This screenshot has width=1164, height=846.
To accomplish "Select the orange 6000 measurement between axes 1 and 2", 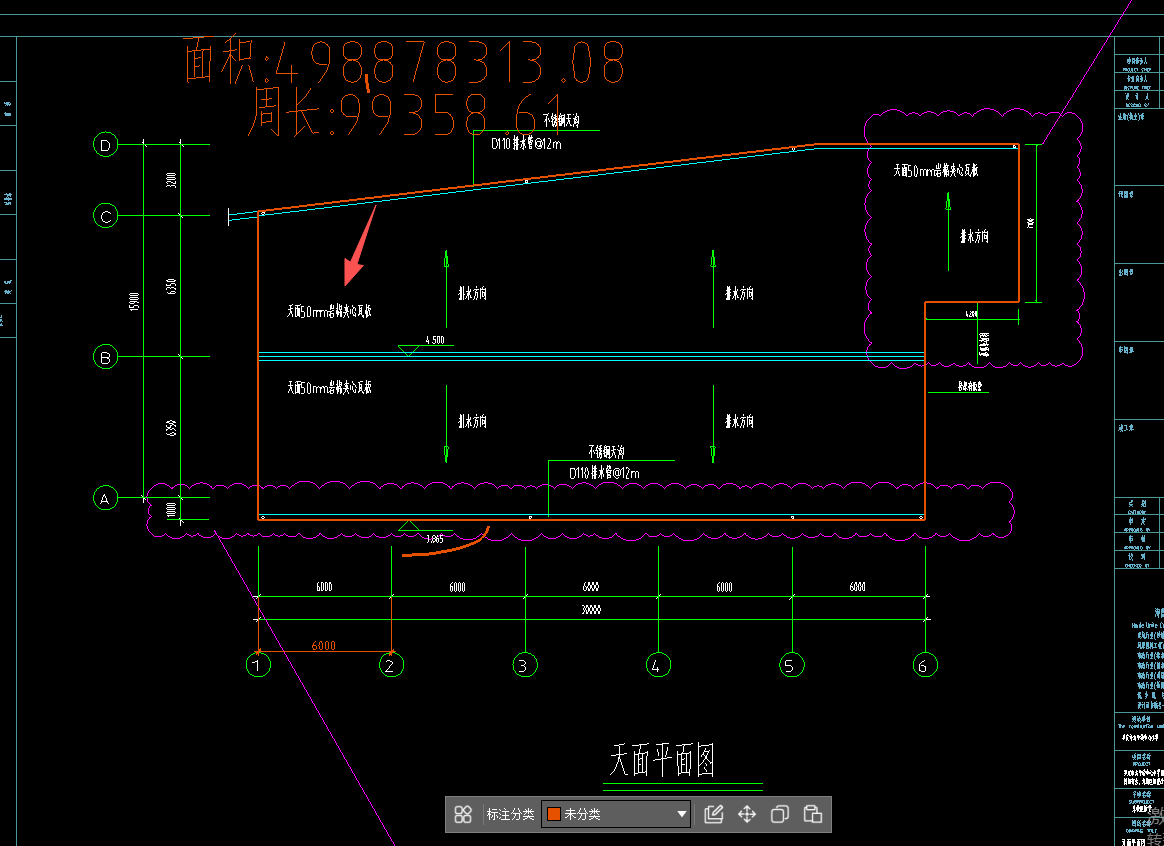I will 324,646.
